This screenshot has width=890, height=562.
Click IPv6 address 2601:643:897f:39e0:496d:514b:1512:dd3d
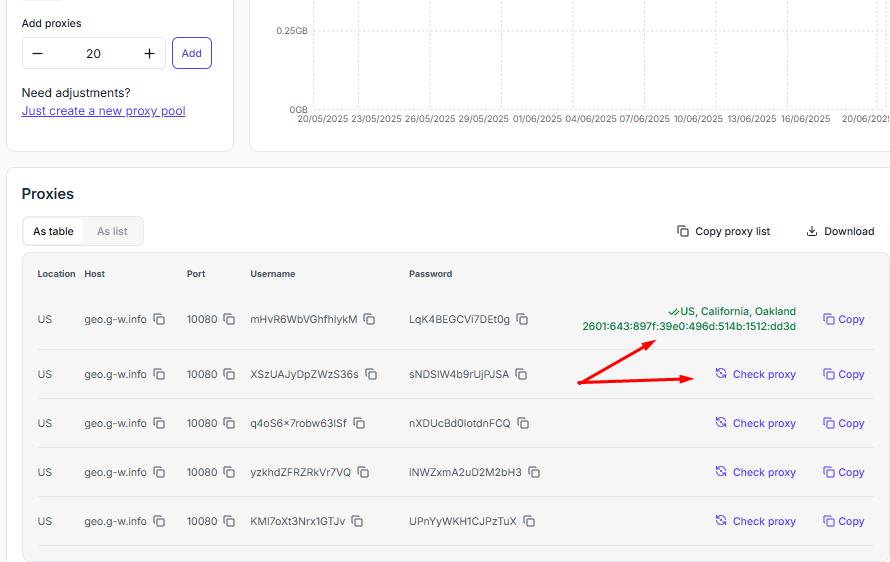coord(689,326)
